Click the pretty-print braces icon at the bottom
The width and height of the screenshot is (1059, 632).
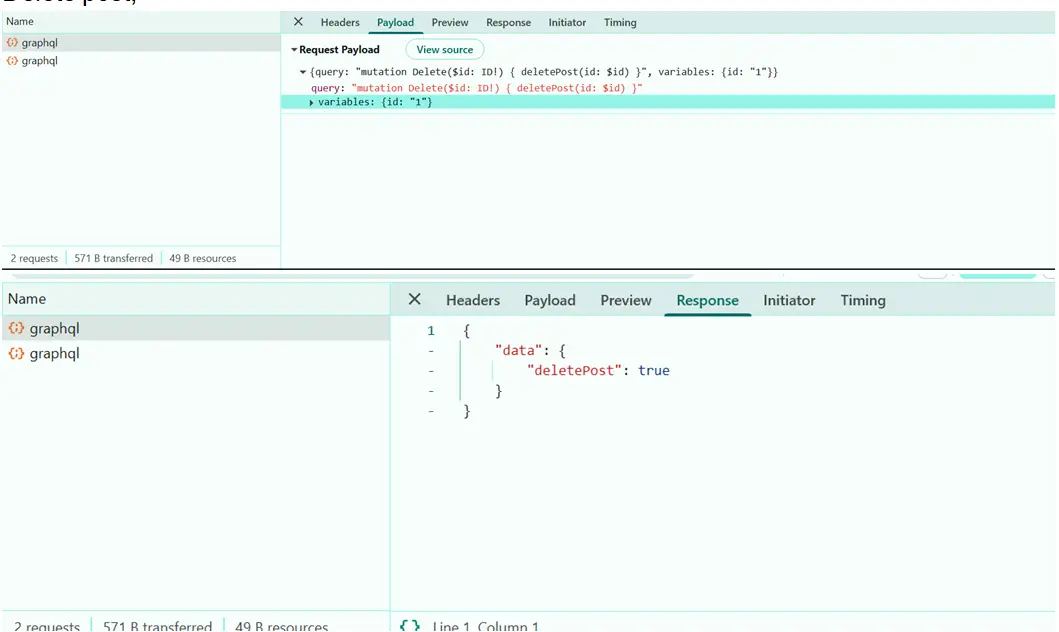point(410,625)
